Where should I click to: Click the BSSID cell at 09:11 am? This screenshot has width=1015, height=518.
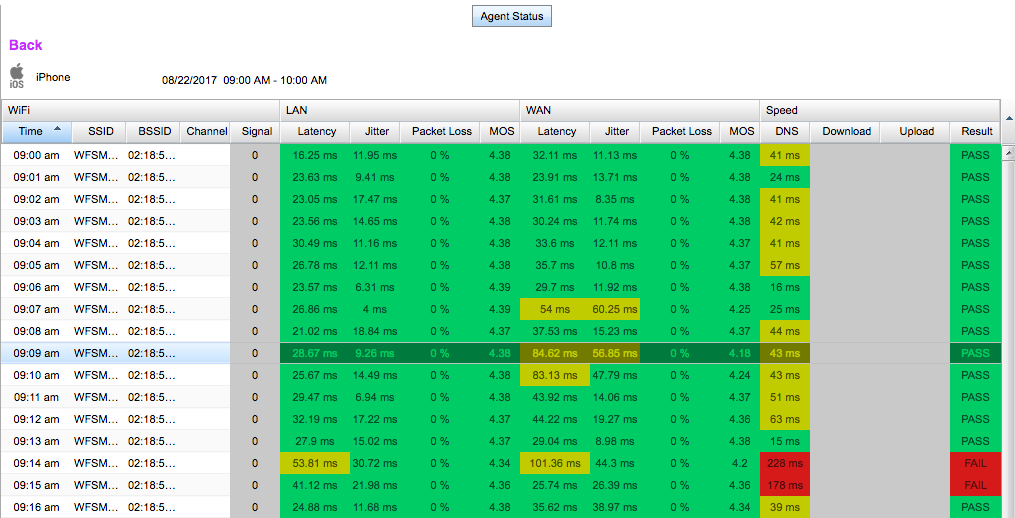151,398
